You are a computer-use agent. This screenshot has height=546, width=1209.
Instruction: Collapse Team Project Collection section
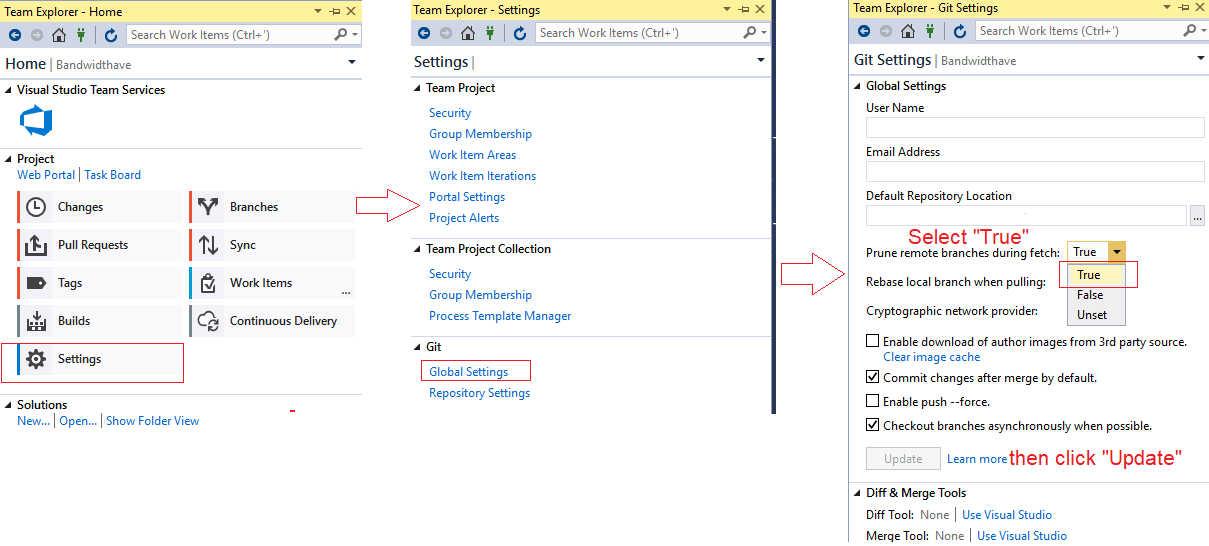[x=418, y=249]
